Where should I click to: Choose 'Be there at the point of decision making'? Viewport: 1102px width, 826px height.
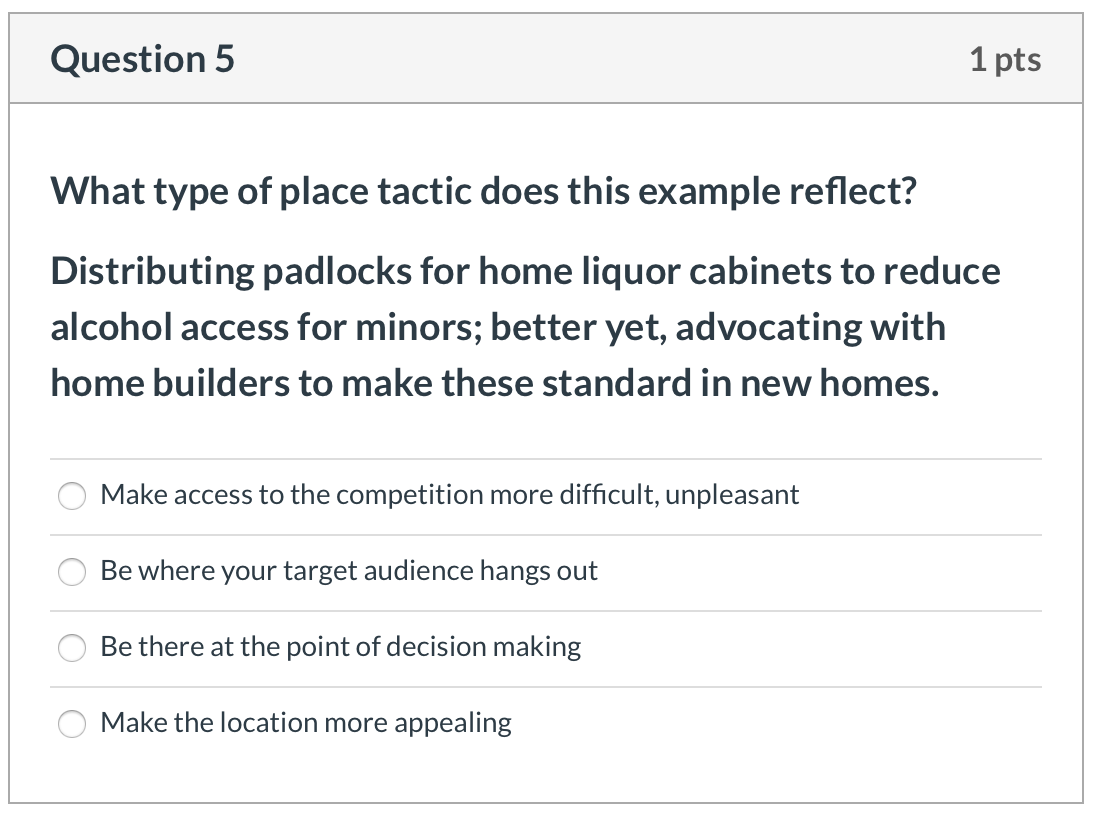click(71, 648)
